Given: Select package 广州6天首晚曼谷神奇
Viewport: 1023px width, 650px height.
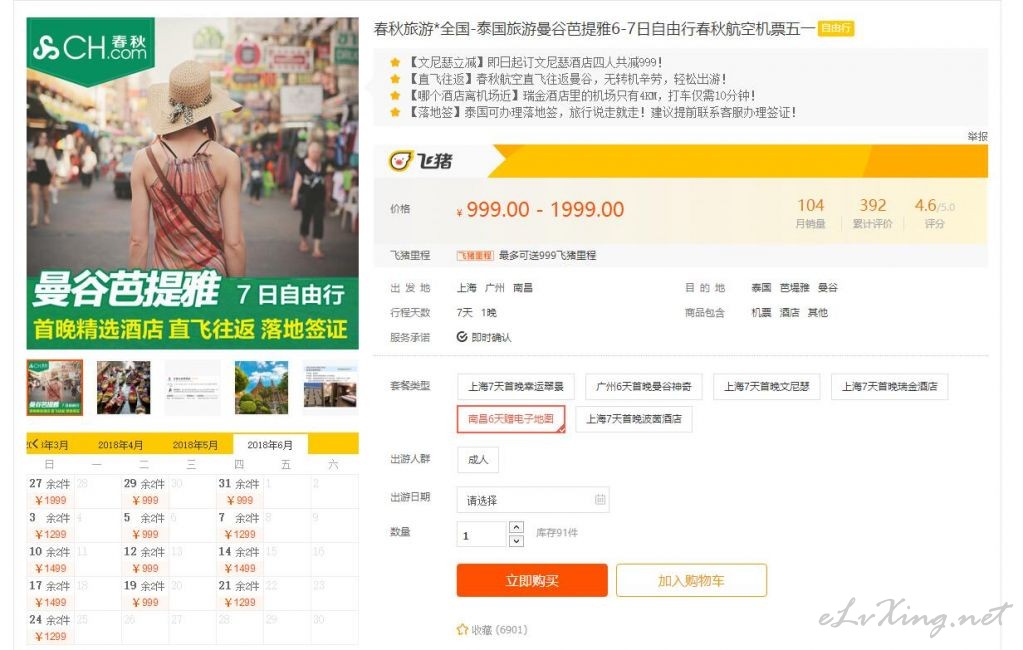Looking at the screenshot, I should point(643,386).
